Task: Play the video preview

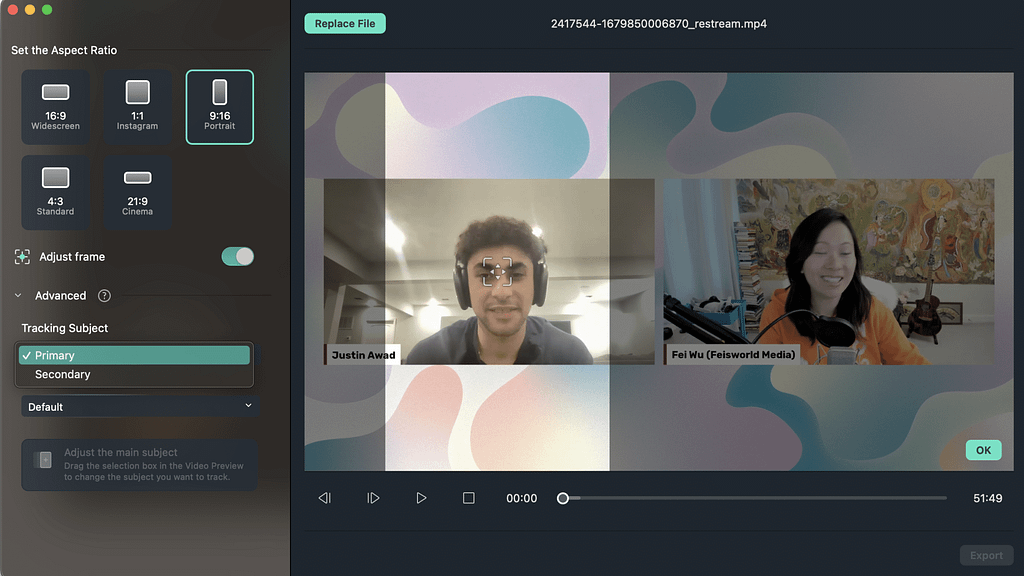Action: tap(421, 498)
